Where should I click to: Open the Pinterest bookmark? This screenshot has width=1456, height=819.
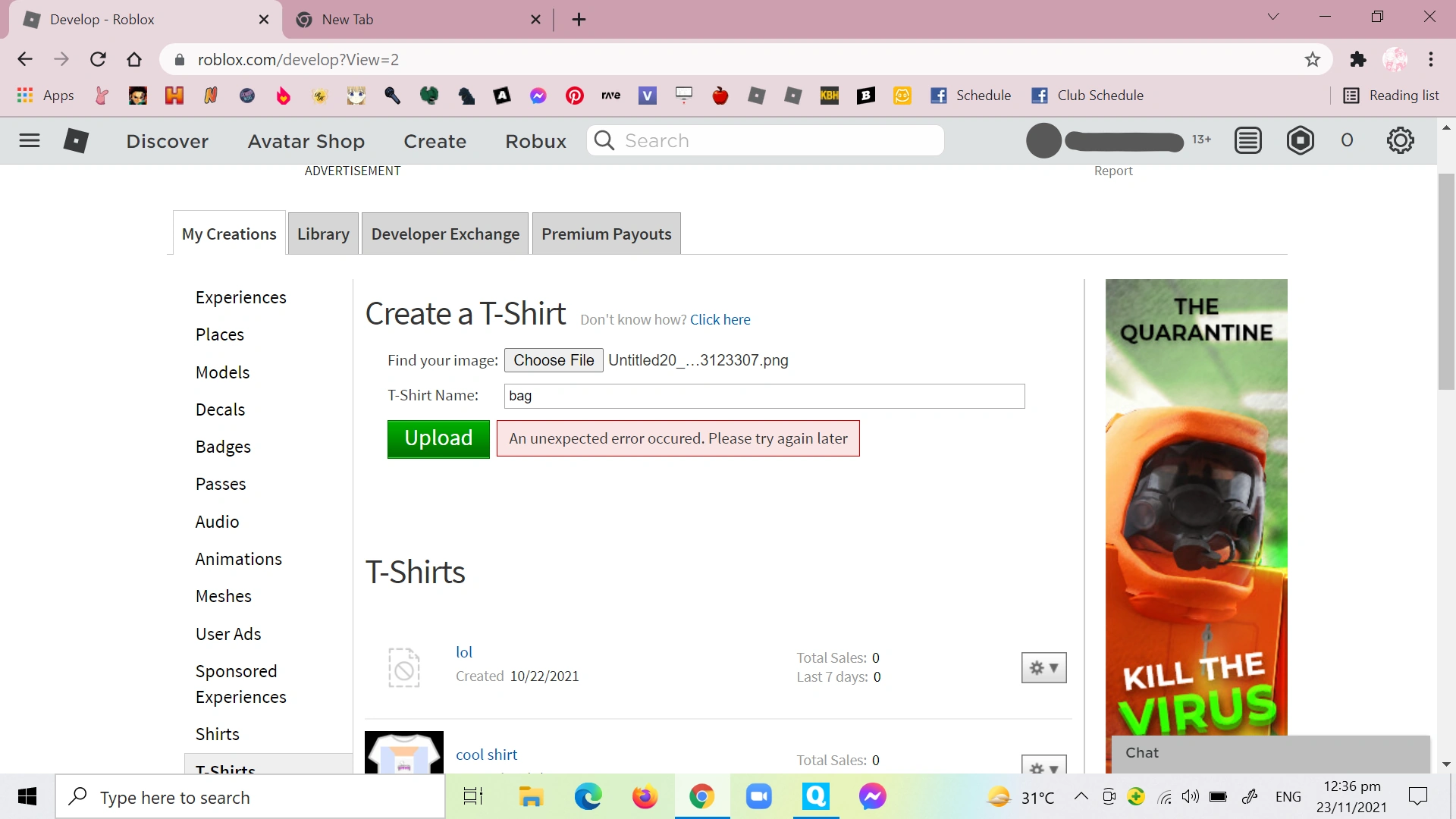575,96
